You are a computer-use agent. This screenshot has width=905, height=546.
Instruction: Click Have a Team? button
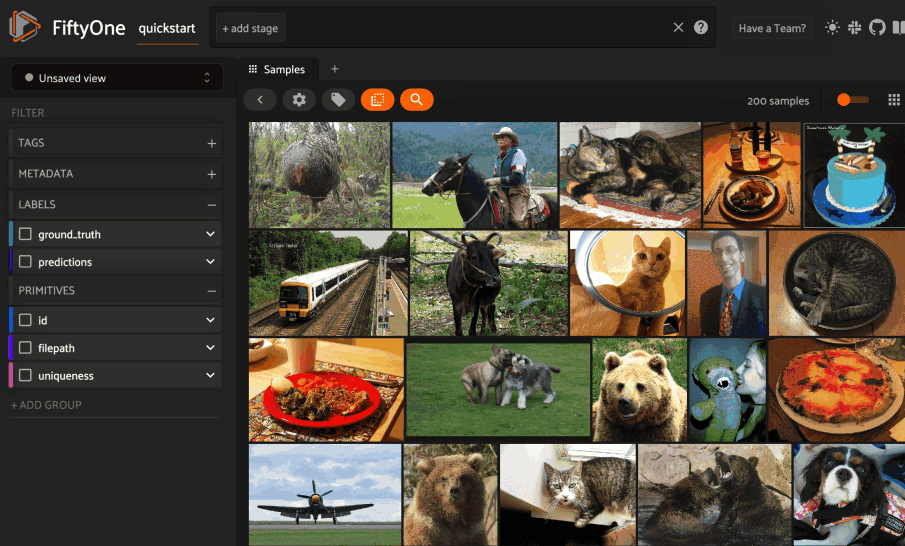(x=771, y=28)
